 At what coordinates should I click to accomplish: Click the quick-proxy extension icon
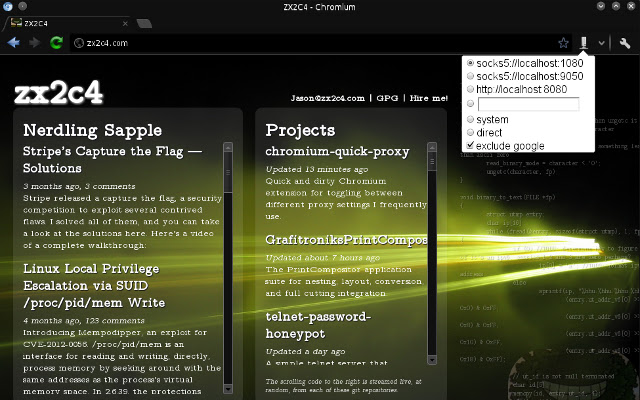pyautogui.click(x=584, y=42)
